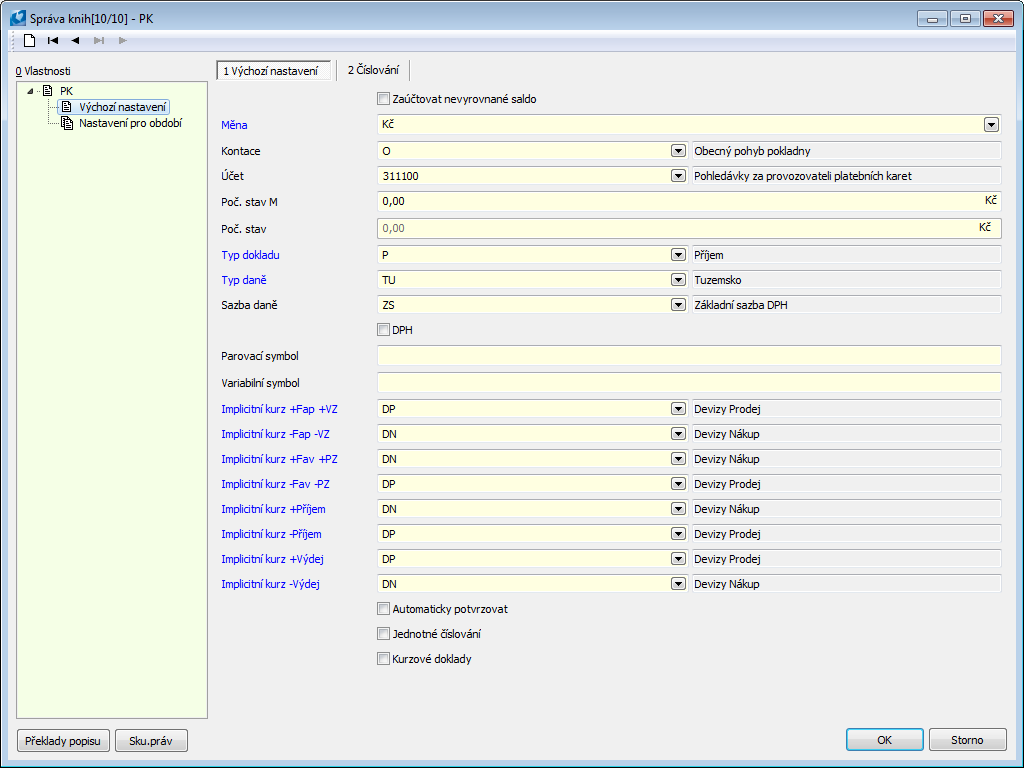Toggle the DPH checkbox
1024x768 pixels.
[383, 330]
